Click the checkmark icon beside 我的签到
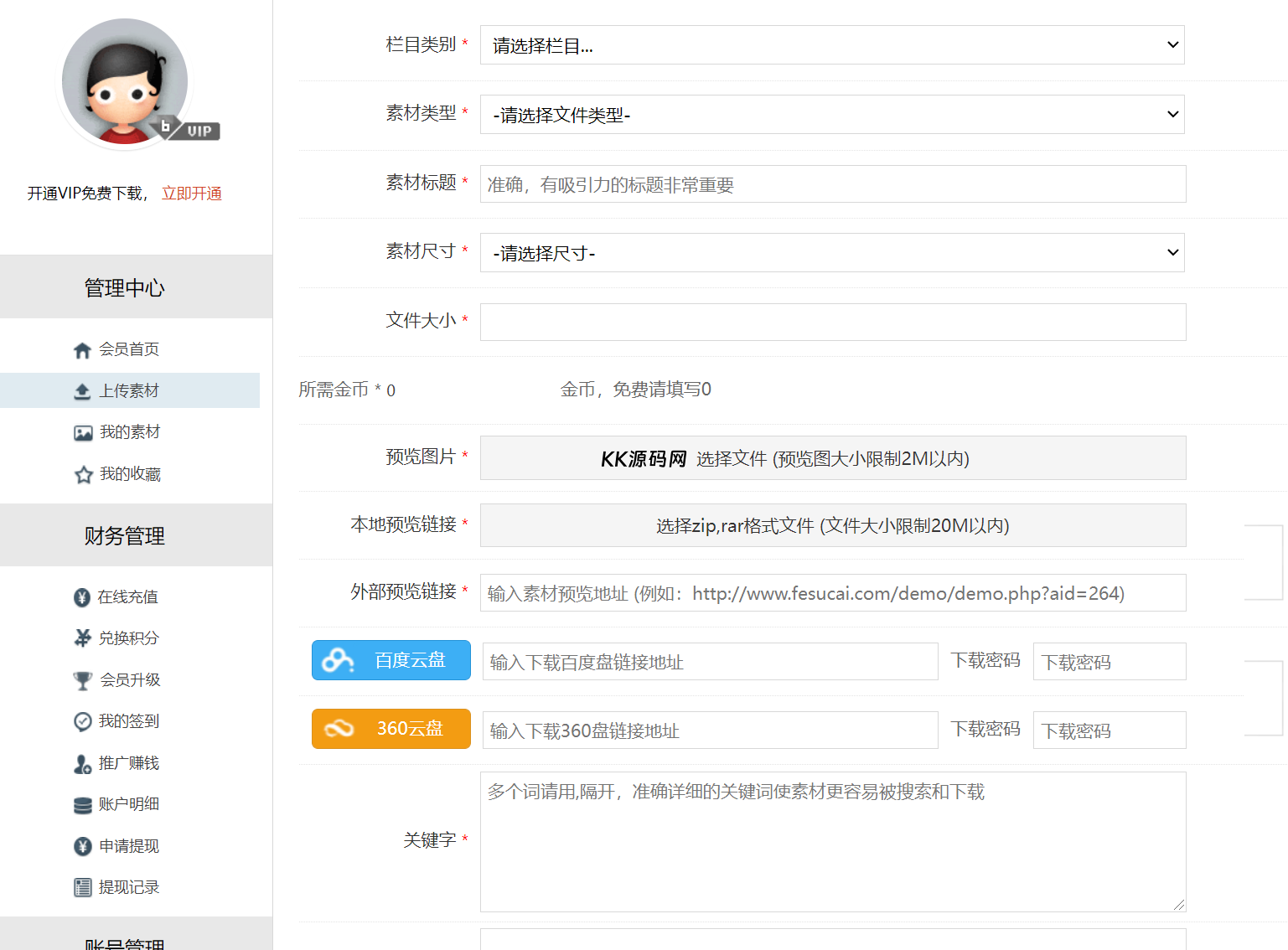This screenshot has height=950, width=1288. 82,721
